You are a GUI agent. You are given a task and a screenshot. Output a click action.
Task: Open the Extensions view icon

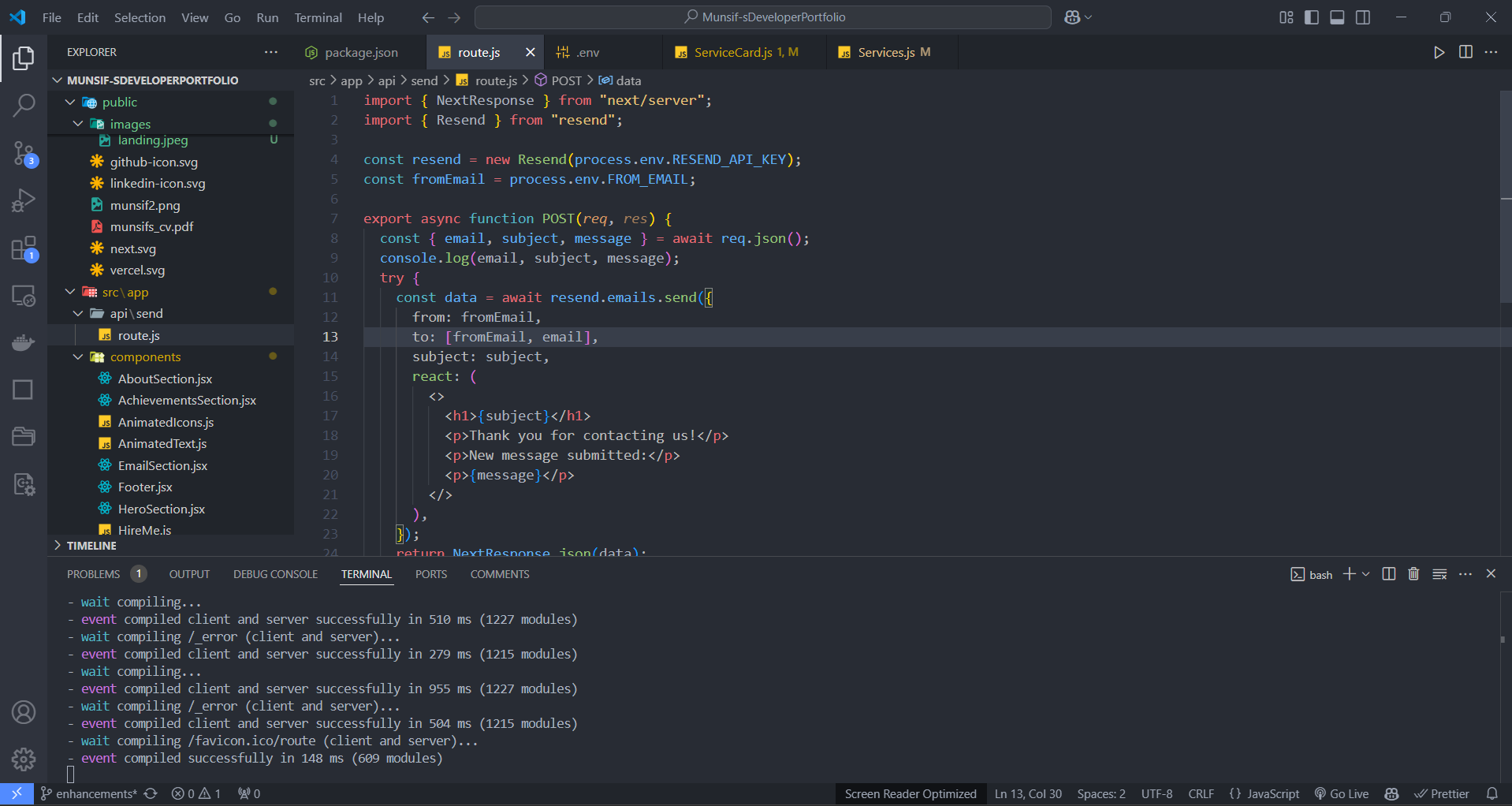pyautogui.click(x=24, y=248)
